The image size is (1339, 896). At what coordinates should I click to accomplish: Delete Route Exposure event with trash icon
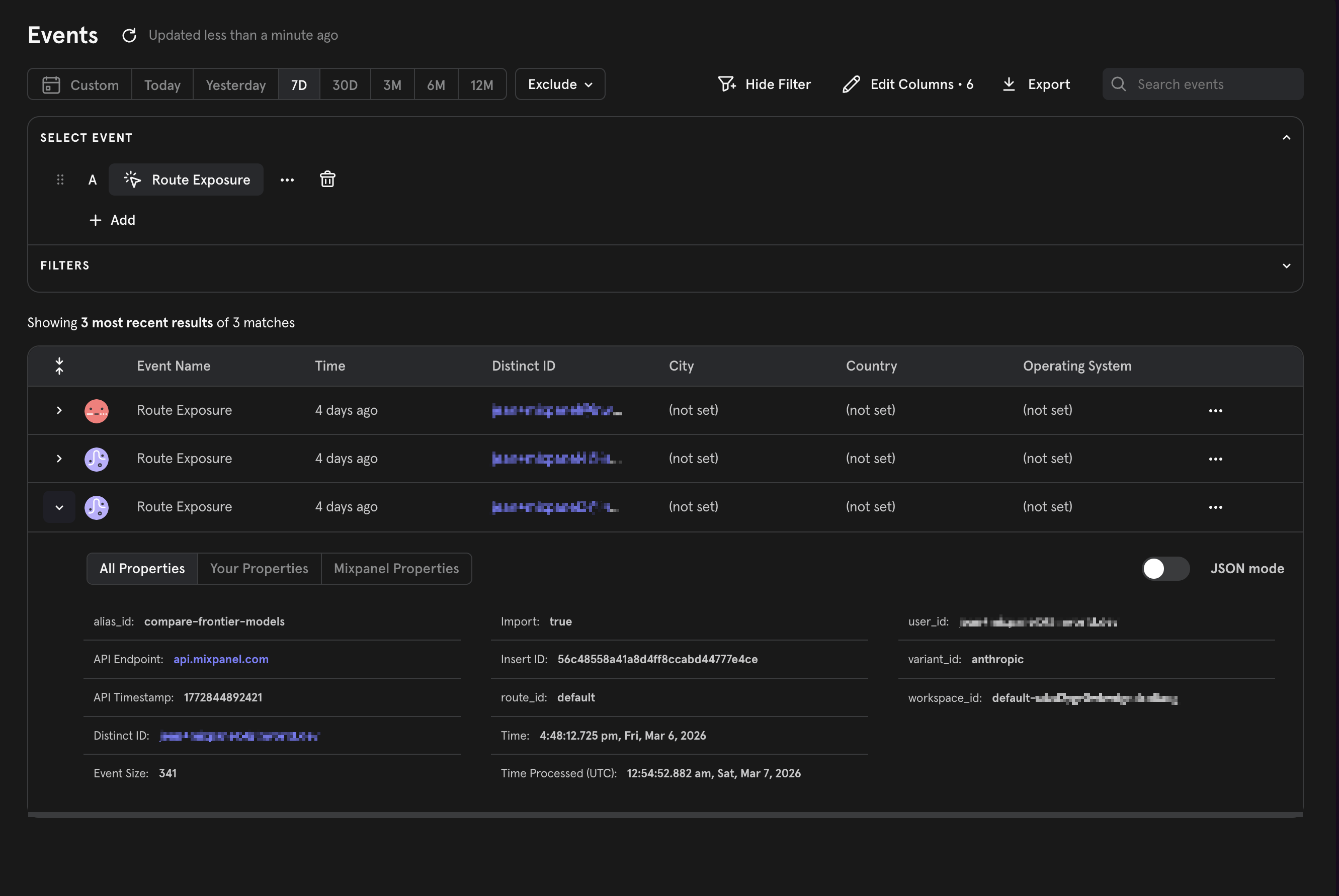pyautogui.click(x=327, y=180)
